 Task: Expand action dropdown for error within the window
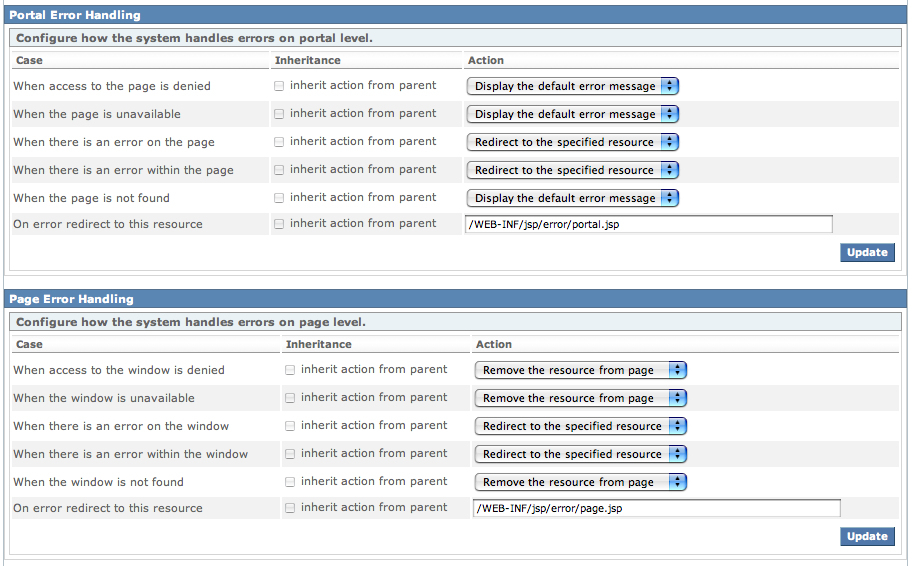[580, 454]
